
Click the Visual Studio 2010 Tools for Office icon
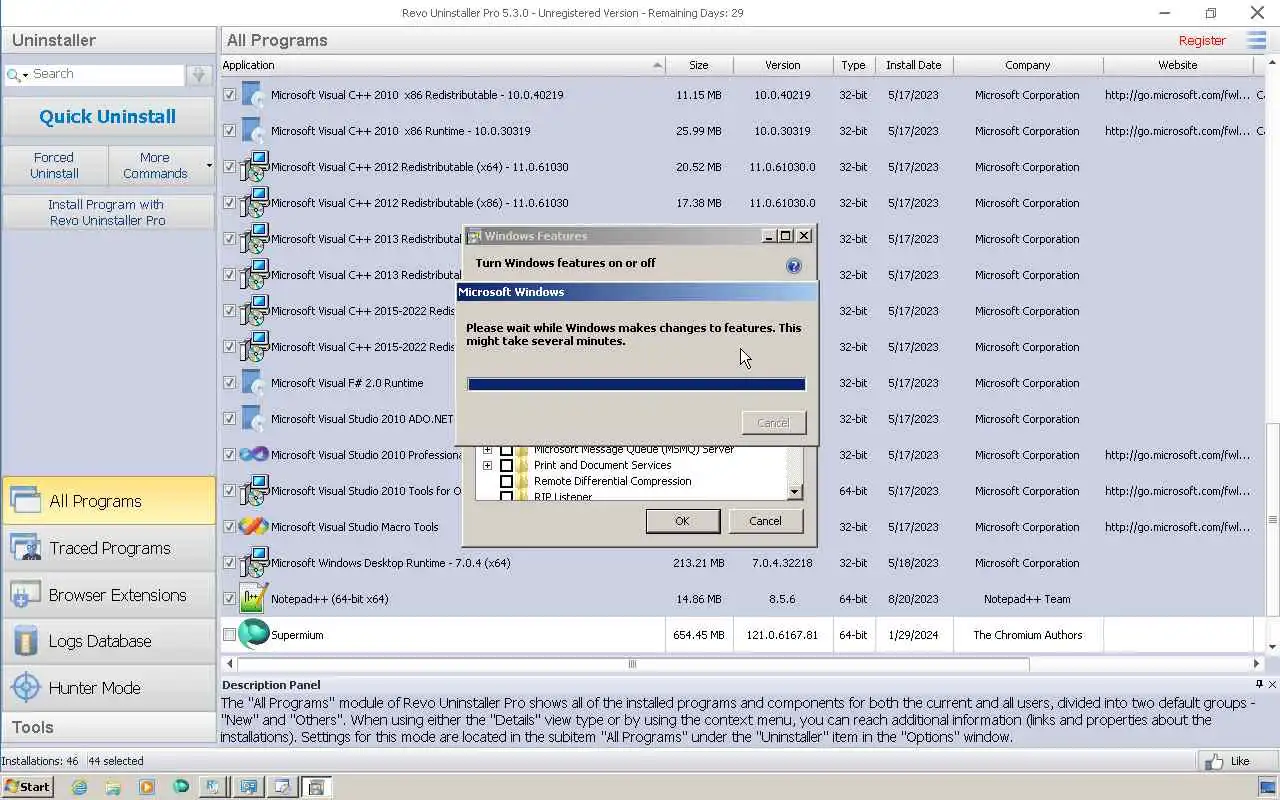point(254,491)
